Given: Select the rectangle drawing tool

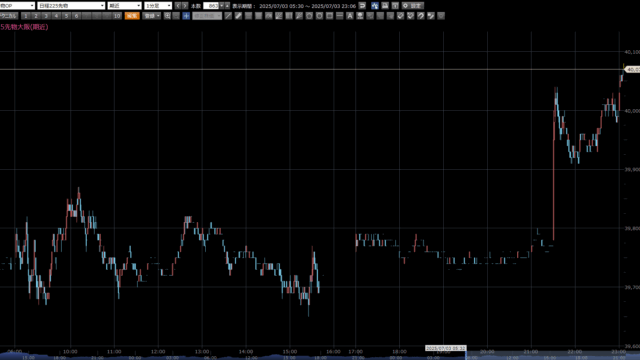Looking at the screenshot, I should click(x=329, y=16).
